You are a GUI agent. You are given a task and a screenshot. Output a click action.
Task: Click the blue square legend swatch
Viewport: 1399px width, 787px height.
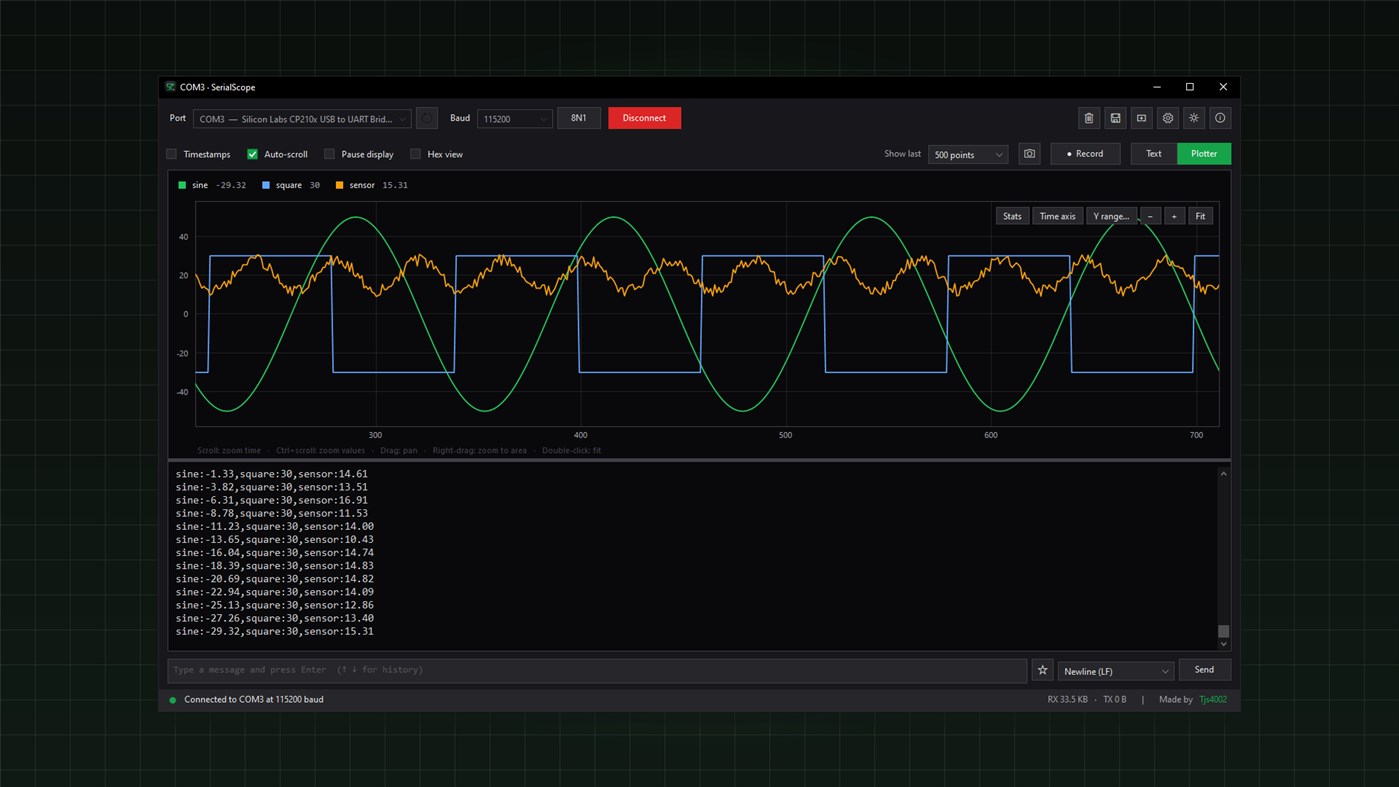click(x=266, y=185)
